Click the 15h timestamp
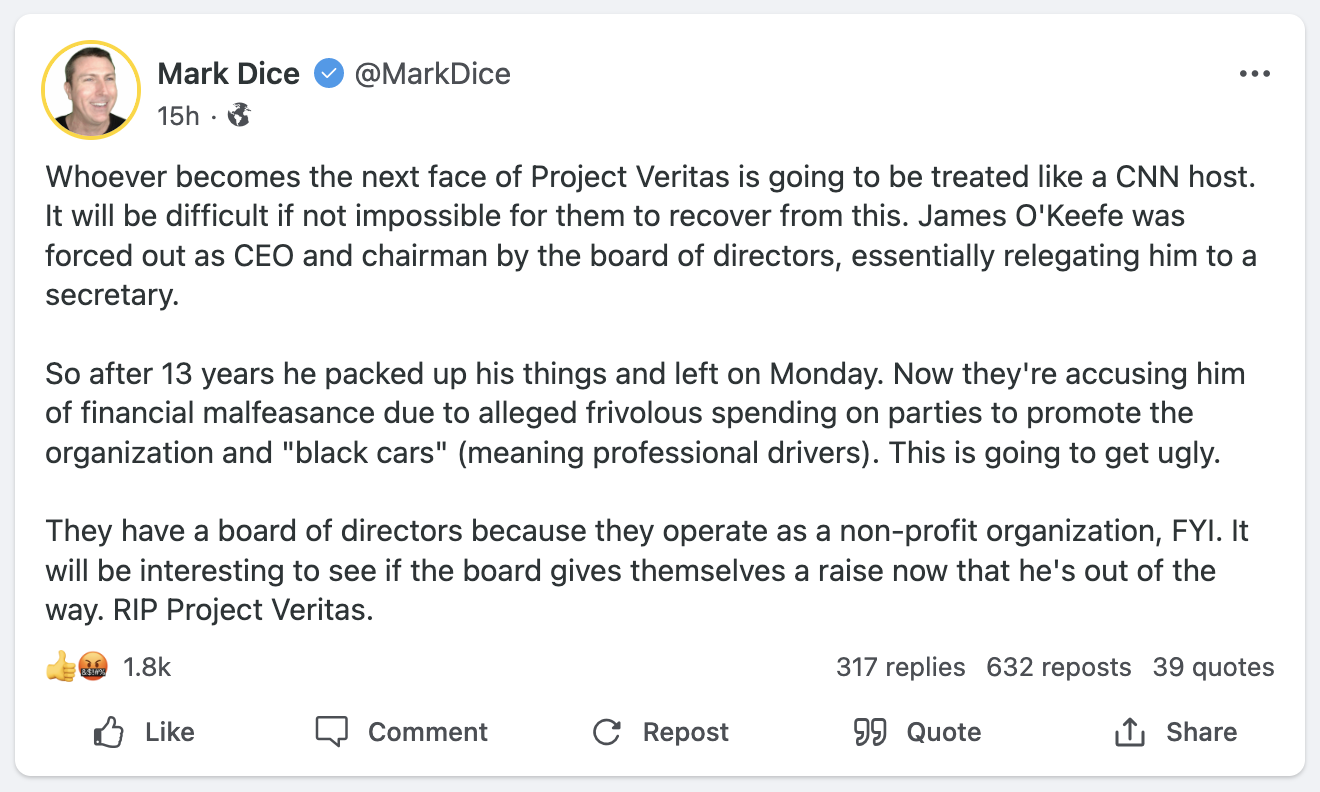 tap(176, 115)
